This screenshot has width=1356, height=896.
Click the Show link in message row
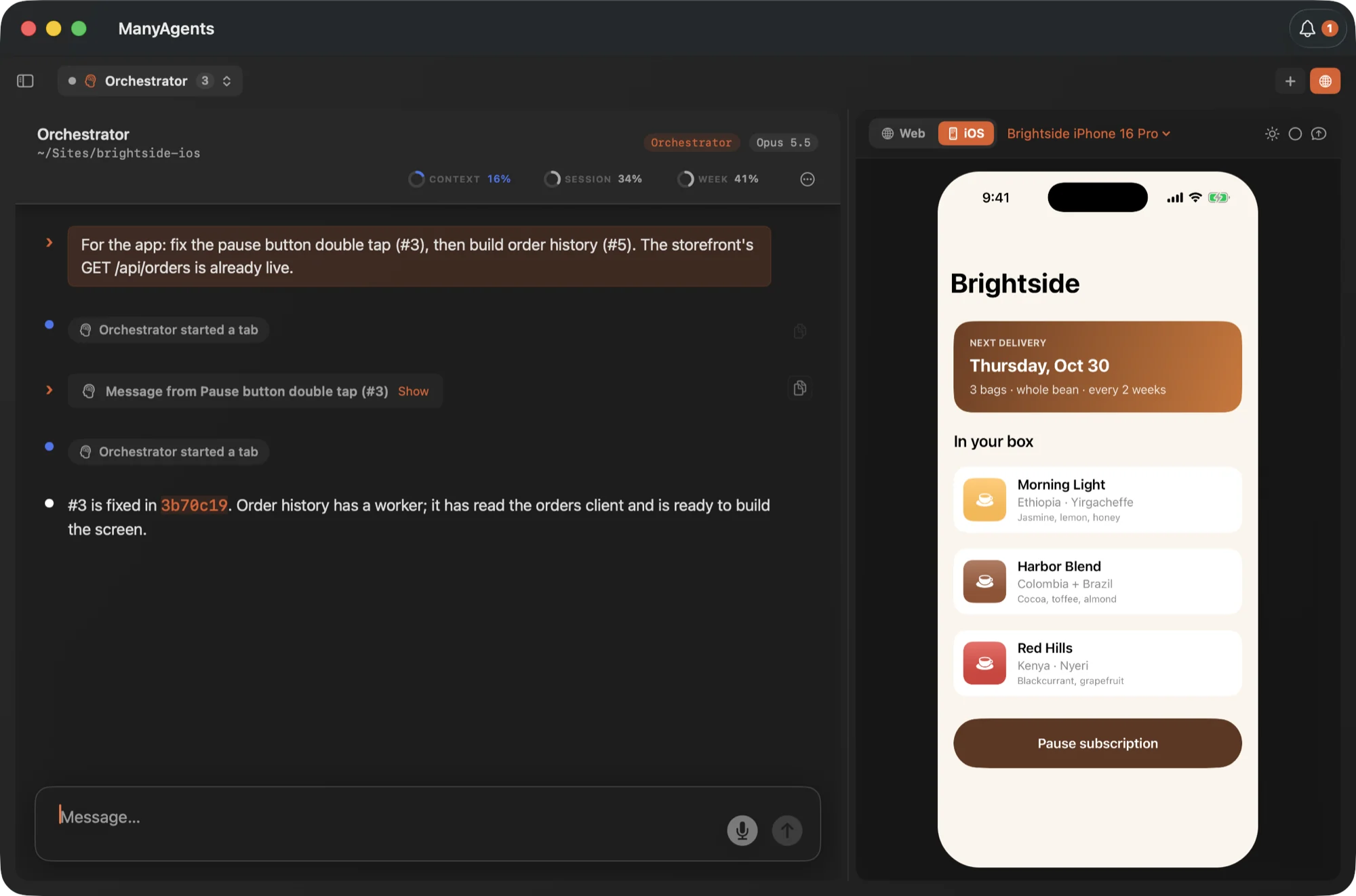pyautogui.click(x=413, y=391)
